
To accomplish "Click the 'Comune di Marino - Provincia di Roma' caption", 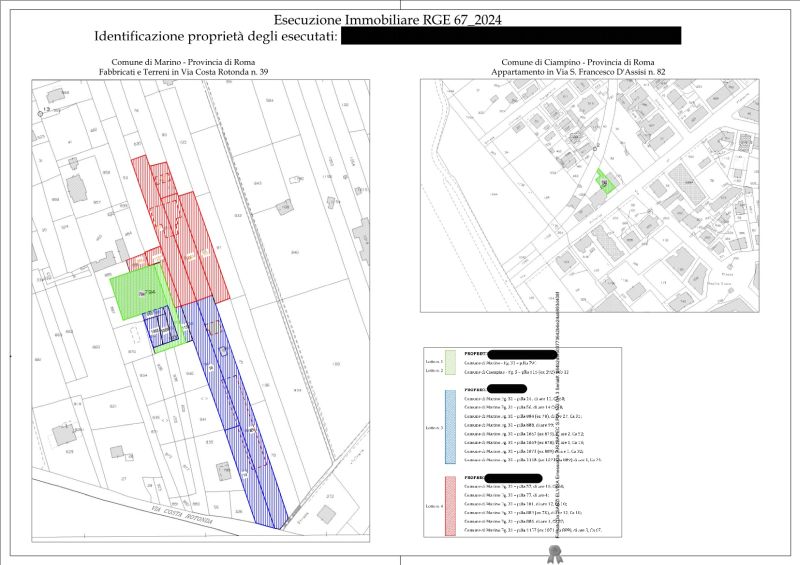I will point(183,63).
